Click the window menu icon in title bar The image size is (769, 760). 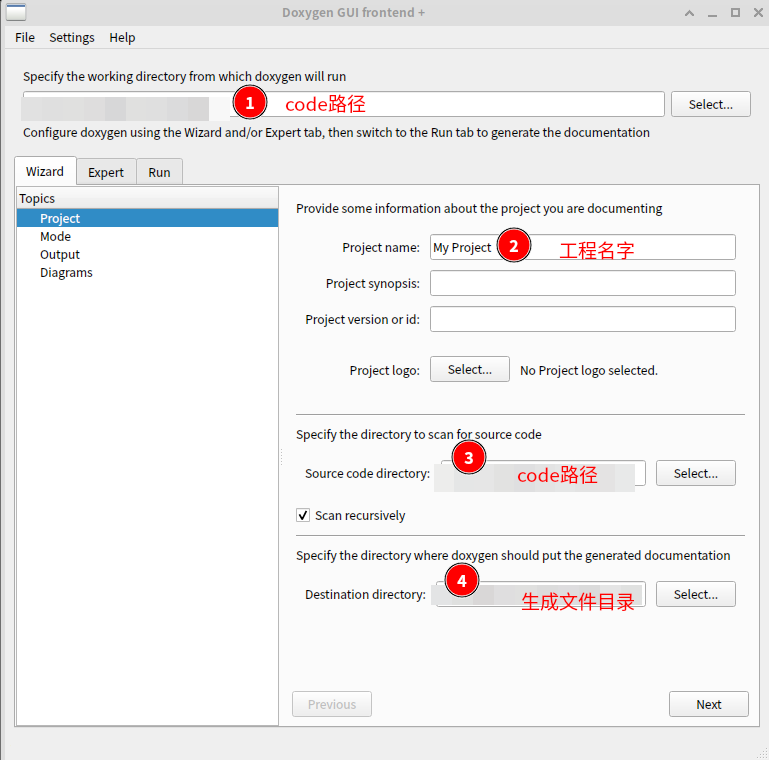pos(16,12)
